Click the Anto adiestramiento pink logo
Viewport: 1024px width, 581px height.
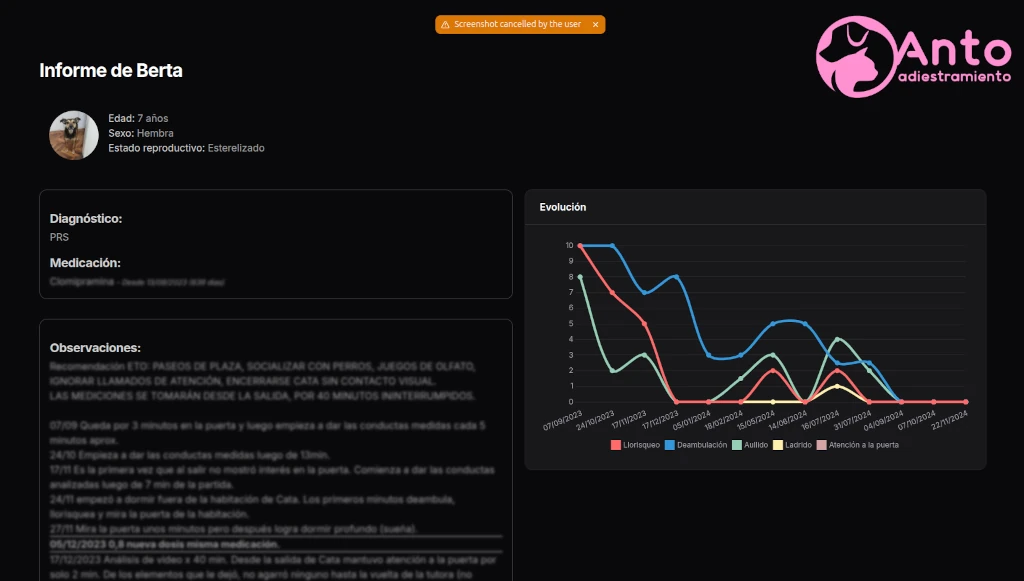click(x=913, y=56)
